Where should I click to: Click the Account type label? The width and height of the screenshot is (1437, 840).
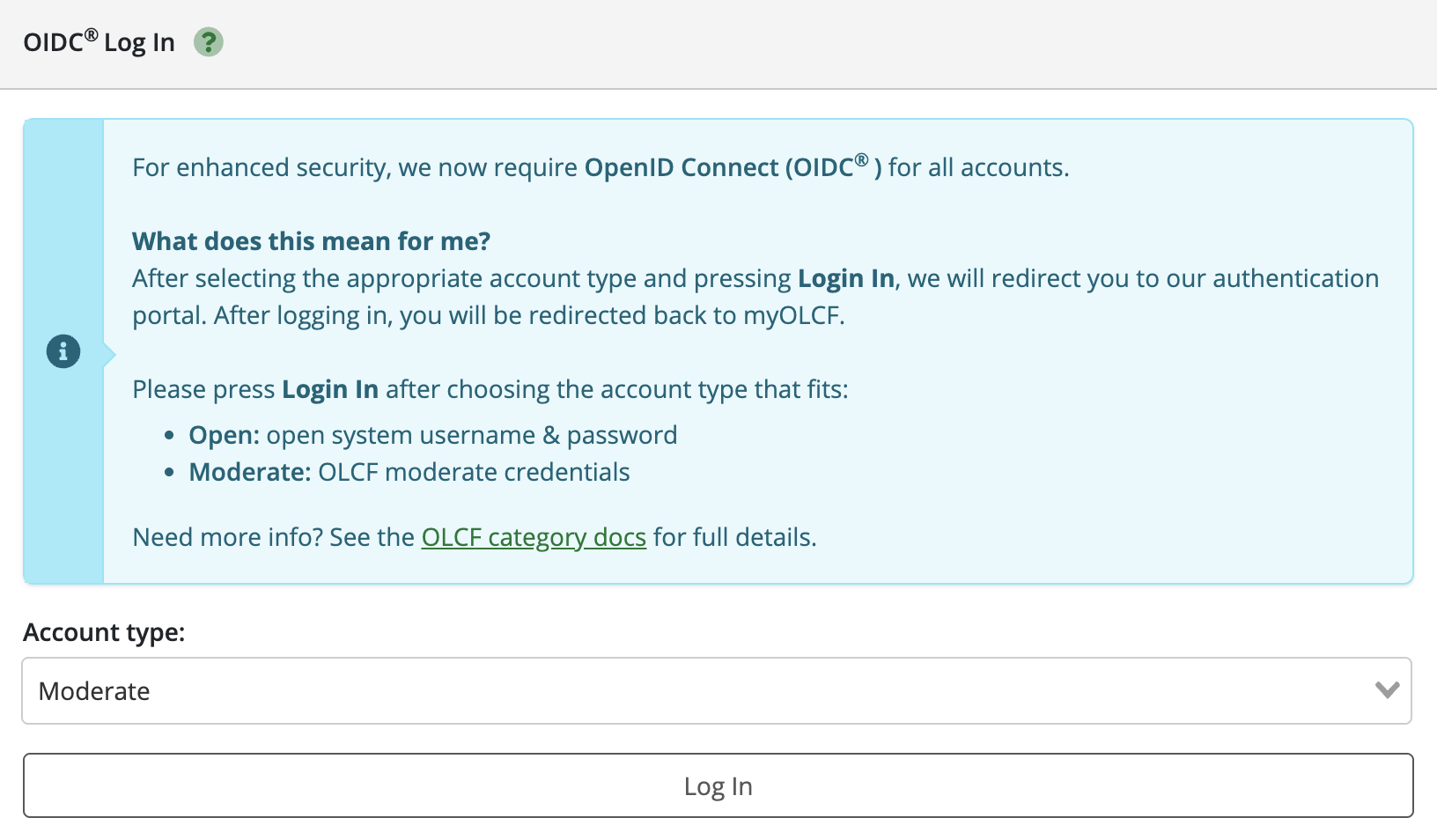[x=104, y=632]
